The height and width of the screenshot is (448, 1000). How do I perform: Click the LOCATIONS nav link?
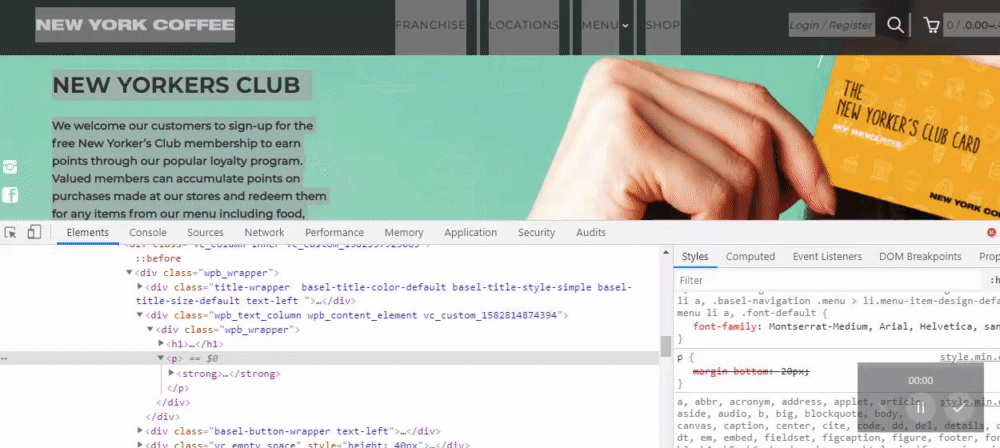tap(524, 25)
